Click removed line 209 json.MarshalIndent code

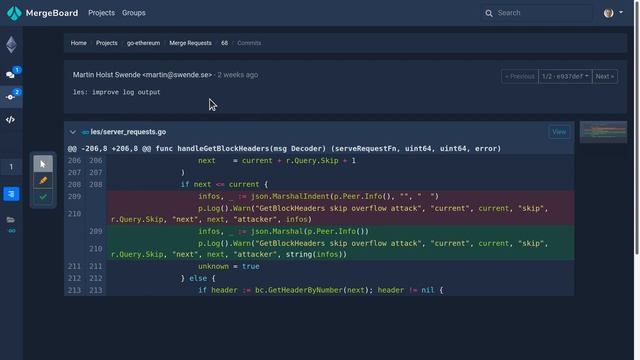tap(318, 196)
